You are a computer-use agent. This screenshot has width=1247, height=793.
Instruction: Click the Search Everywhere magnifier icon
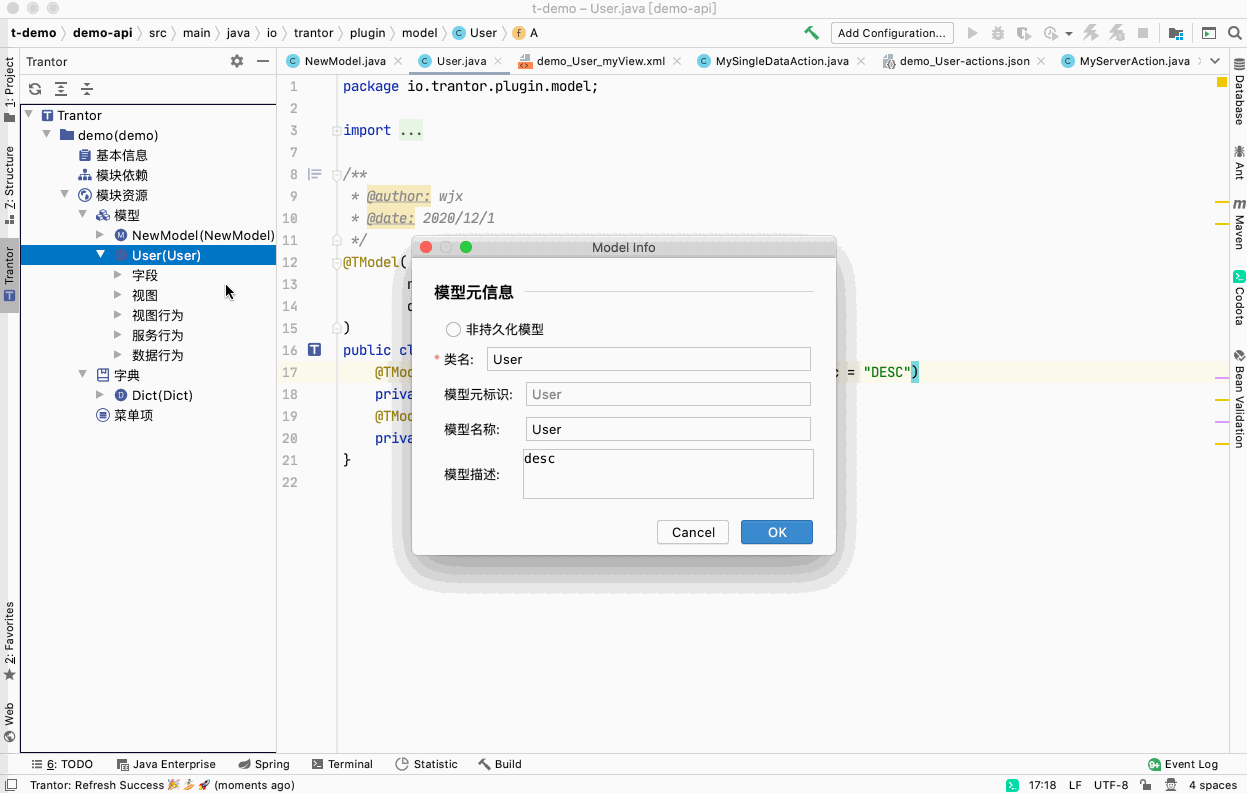tap(1233, 33)
